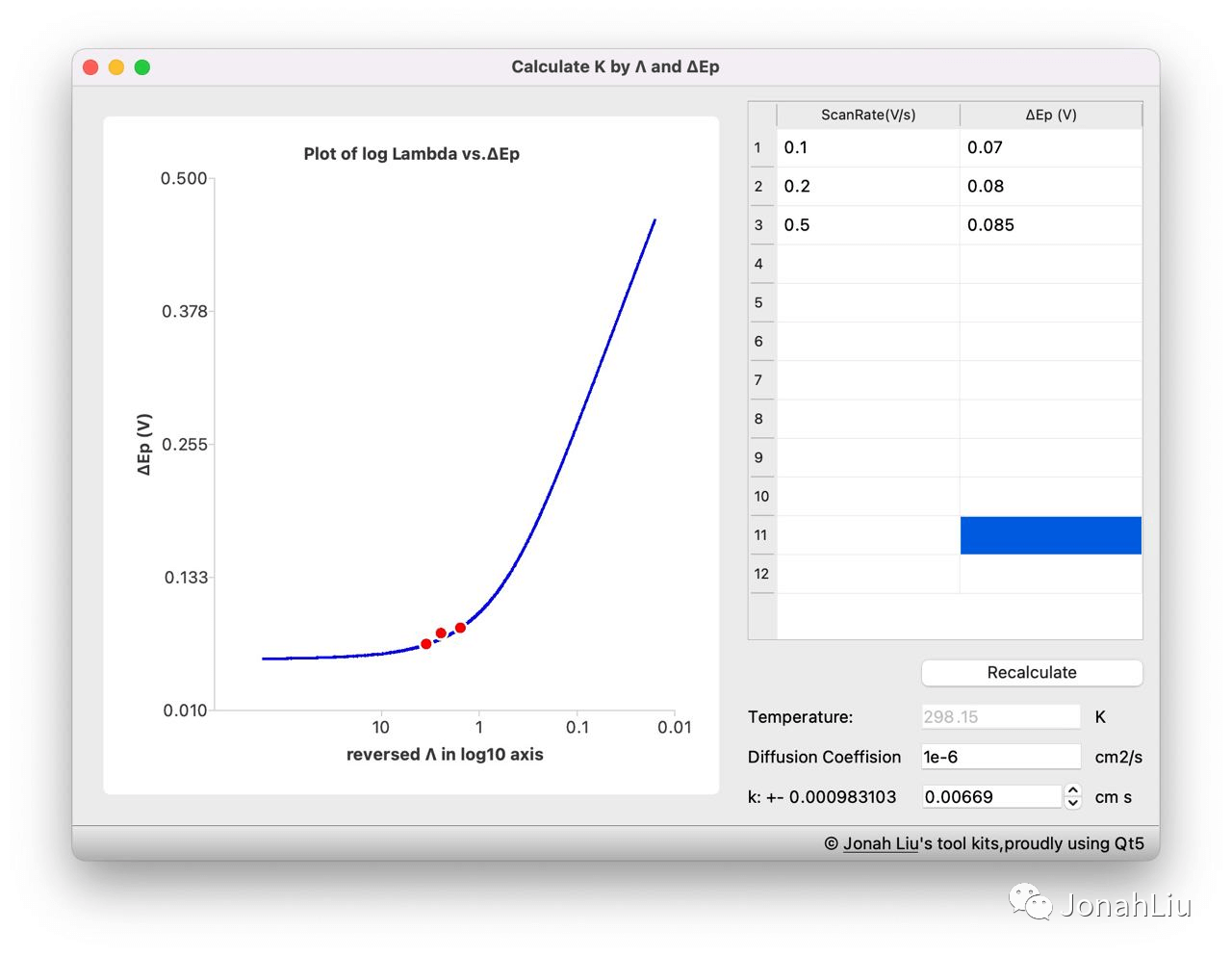1232x956 pixels.
Task: Decrease k value with down arrow
Action: 1073,803
